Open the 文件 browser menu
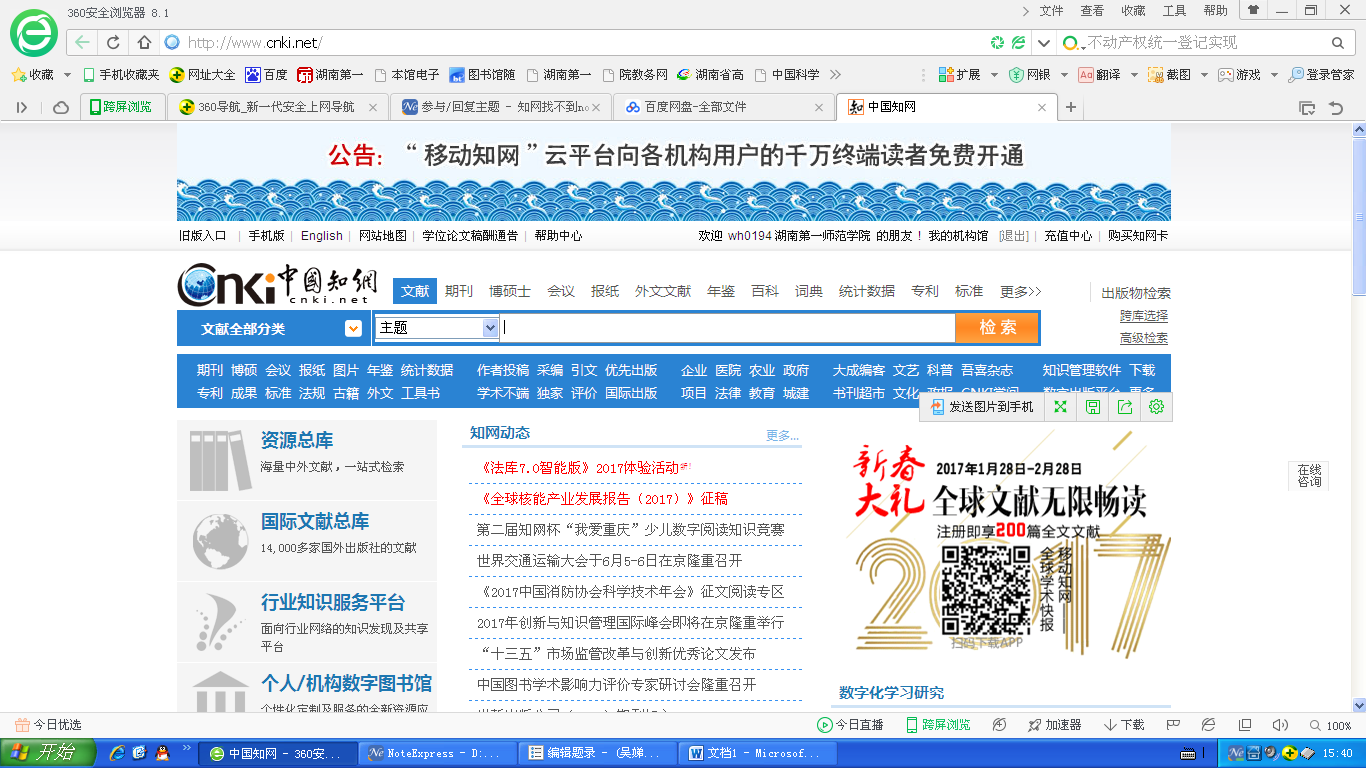This screenshot has width=1366, height=768. (1052, 11)
